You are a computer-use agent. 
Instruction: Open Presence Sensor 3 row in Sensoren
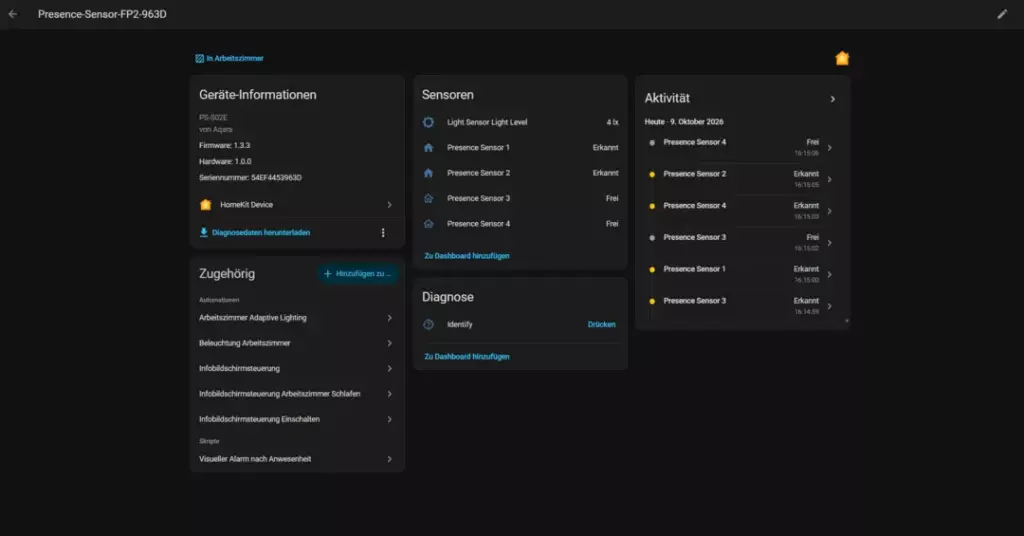pyautogui.click(x=520, y=198)
